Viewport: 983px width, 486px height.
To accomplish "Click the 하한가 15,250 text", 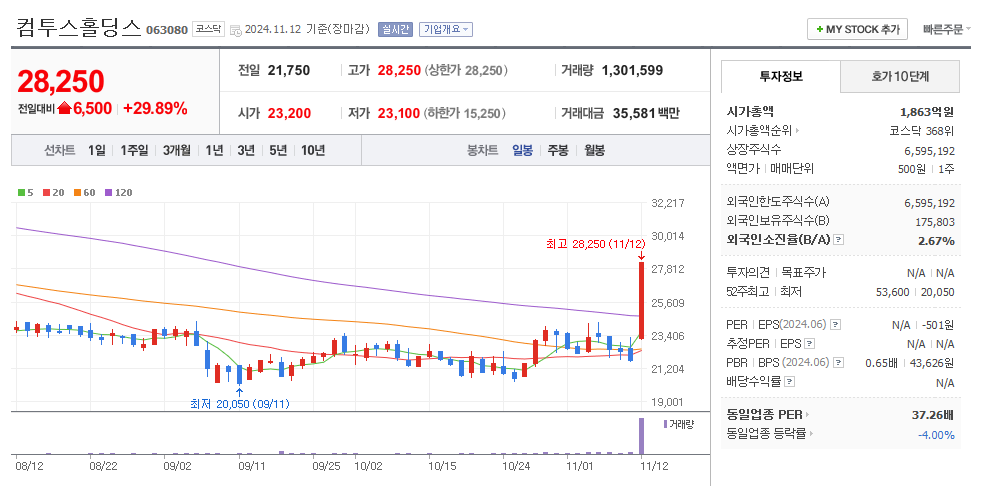I will [465, 114].
